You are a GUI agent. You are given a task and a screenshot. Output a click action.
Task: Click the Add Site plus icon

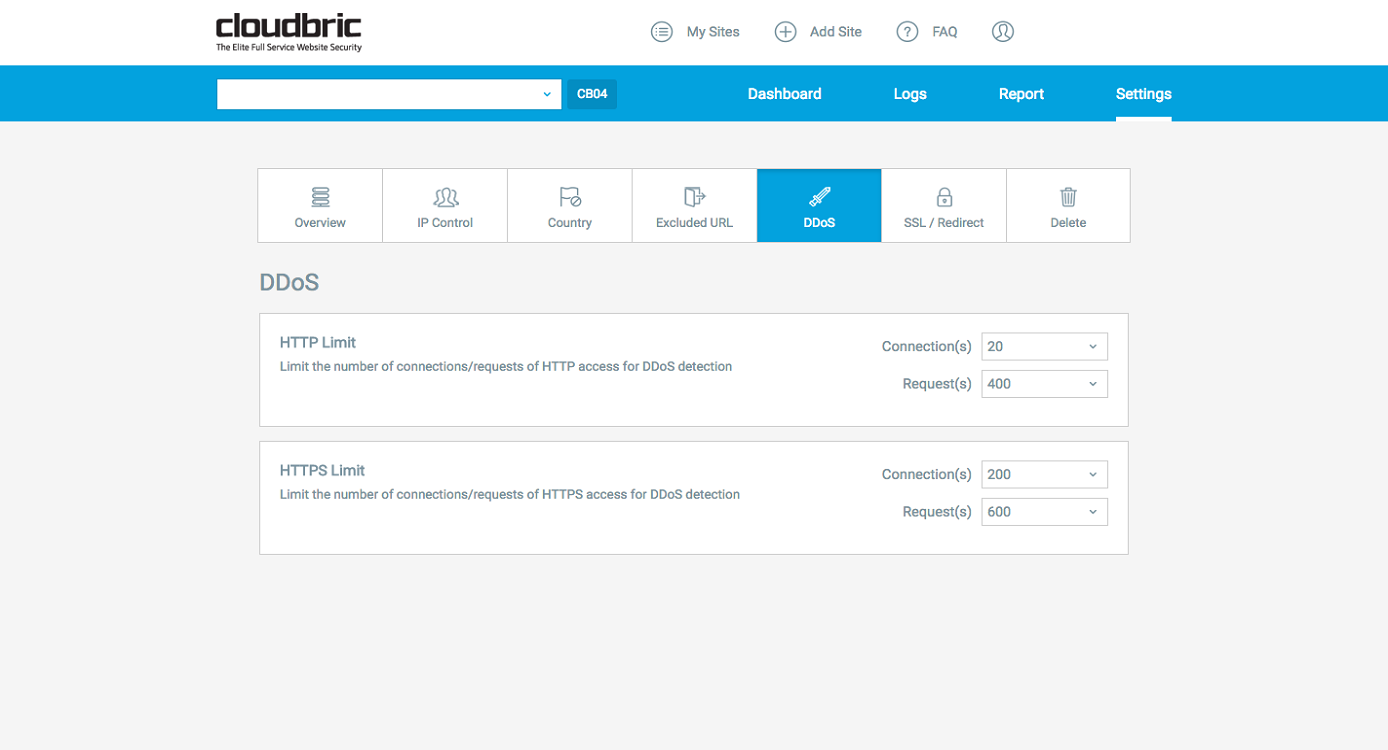(x=786, y=32)
